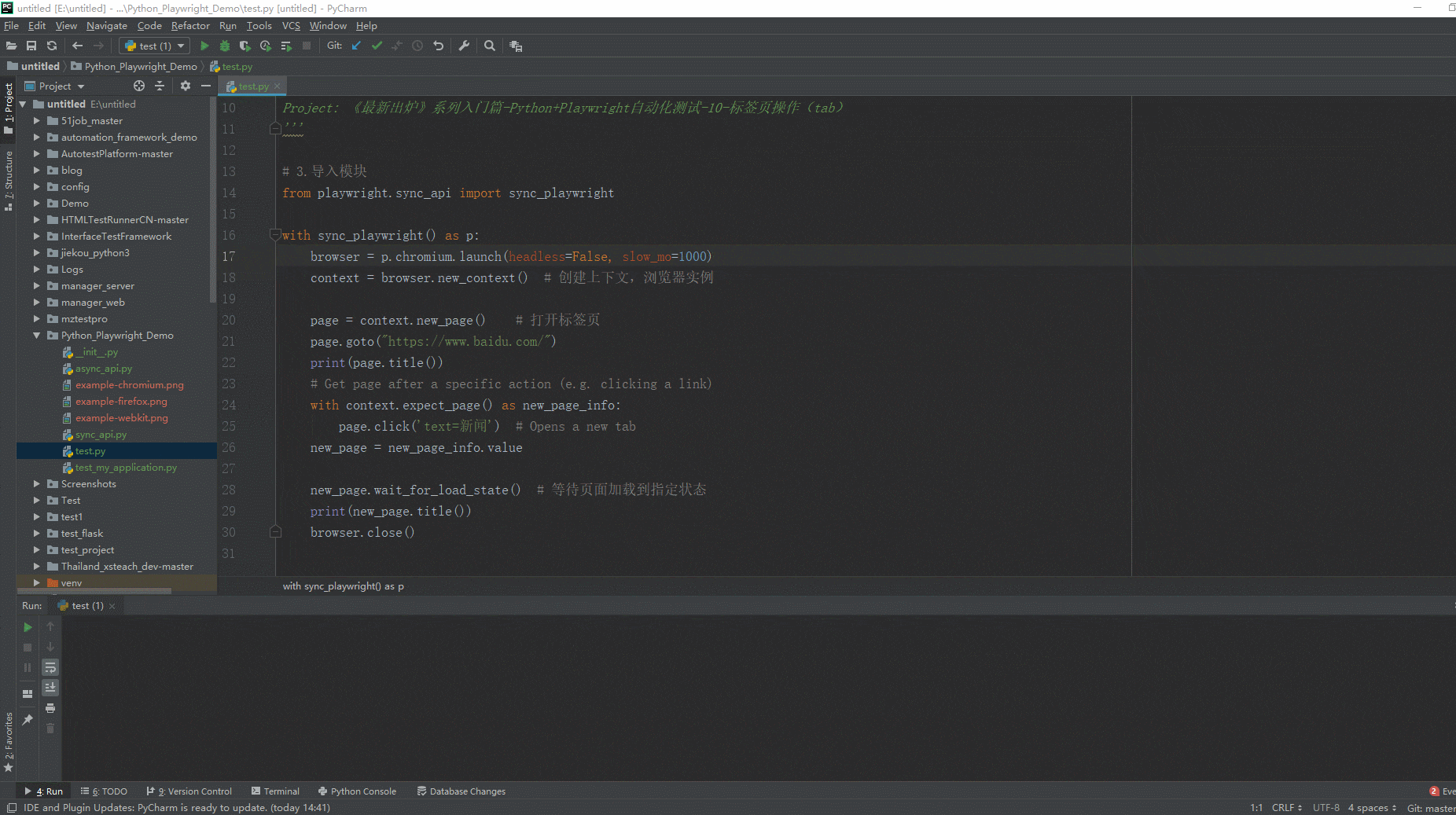The height and width of the screenshot is (815, 1456).
Task: Select sync_api.py in project tree
Action: (x=101, y=434)
